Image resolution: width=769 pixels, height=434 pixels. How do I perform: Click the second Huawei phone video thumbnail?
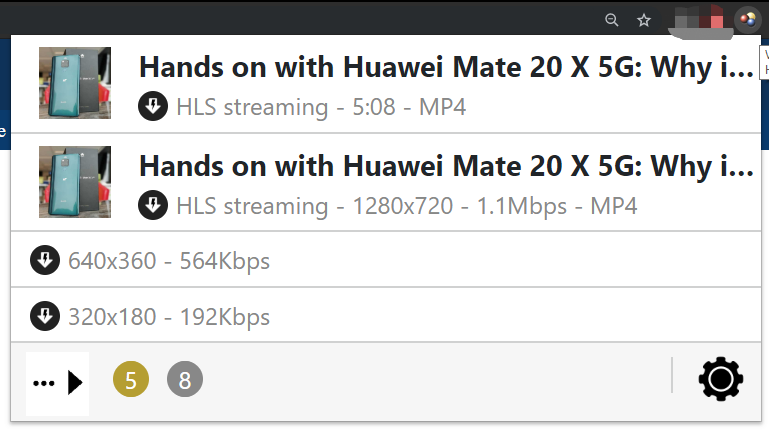point(75,182)
